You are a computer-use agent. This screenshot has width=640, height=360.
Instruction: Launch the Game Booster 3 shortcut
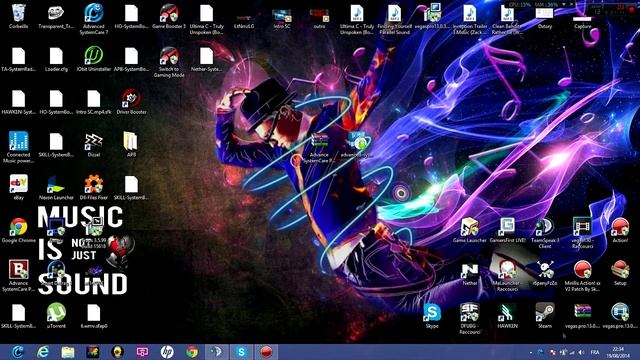pos(169,16)
